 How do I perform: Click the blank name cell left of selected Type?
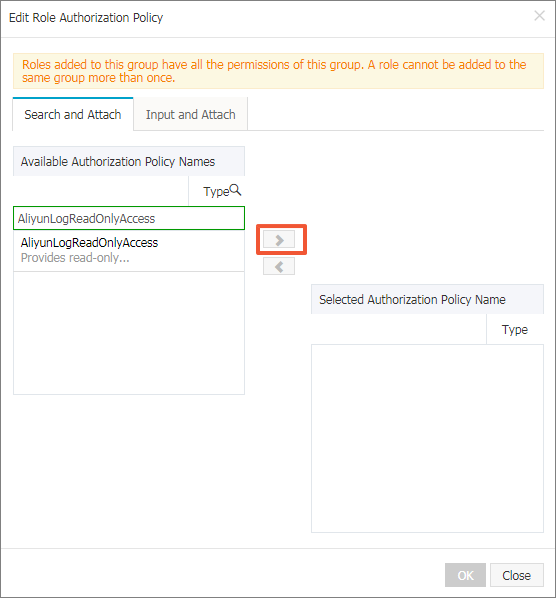tap(399, 330)
